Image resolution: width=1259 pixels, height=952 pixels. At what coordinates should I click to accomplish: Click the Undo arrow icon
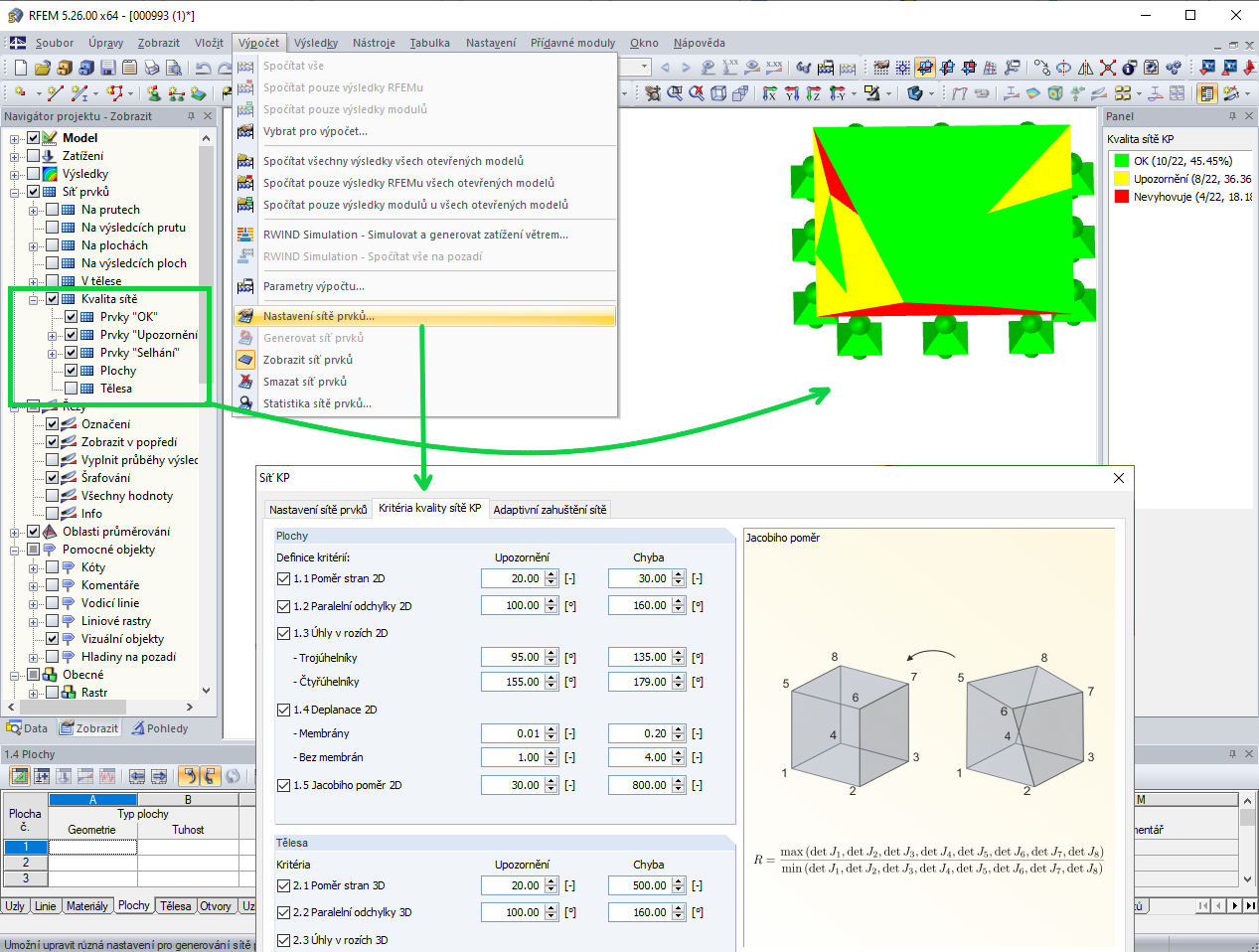coord(204,68)
